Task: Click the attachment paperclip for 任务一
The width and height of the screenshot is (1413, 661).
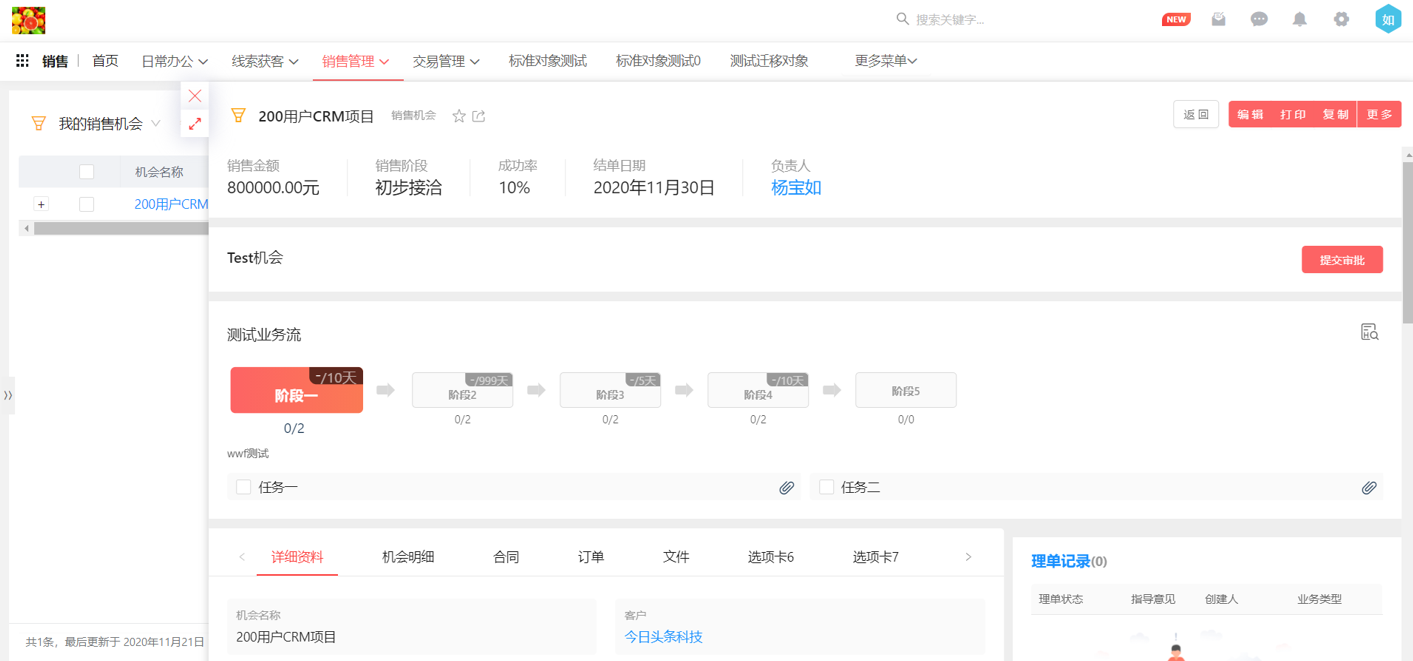Action: click(x=787, y=488)
